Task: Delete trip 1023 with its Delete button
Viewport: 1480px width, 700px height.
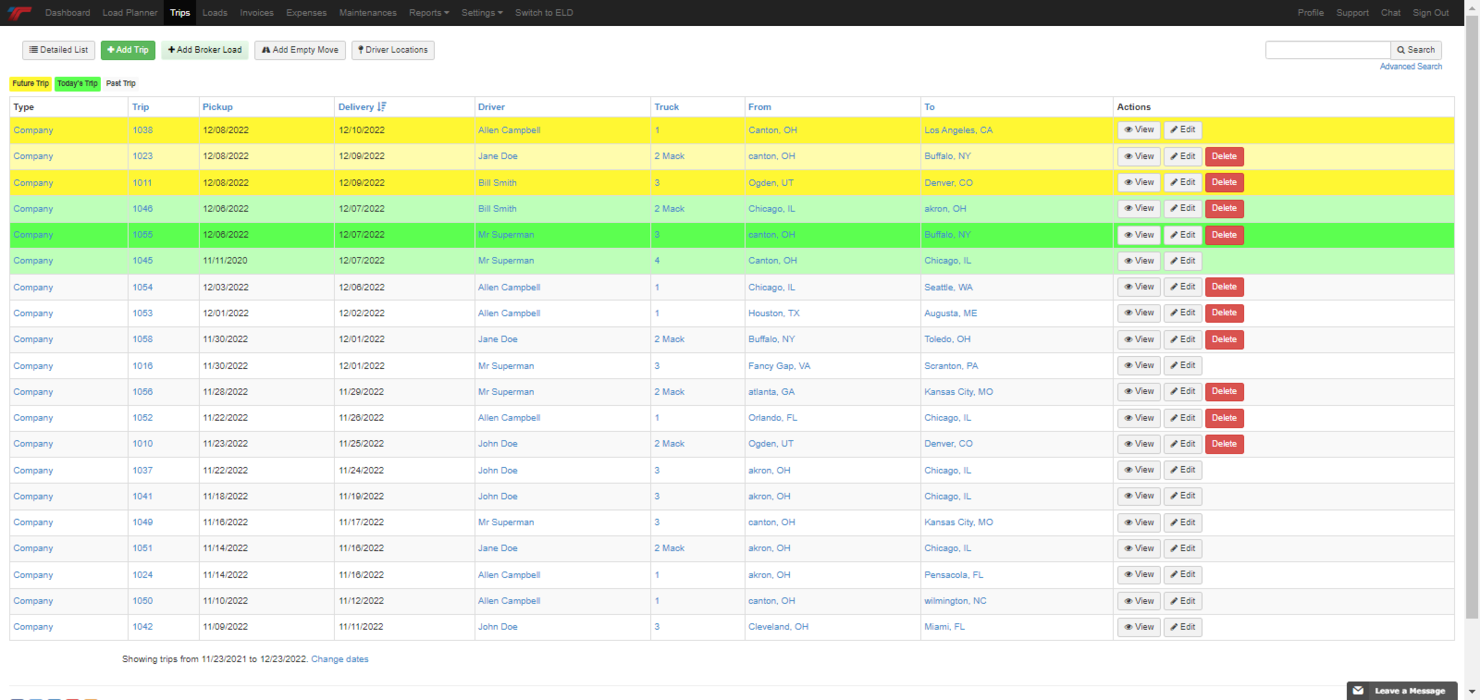Action: pyautogui.click(x=1224, y=156)
